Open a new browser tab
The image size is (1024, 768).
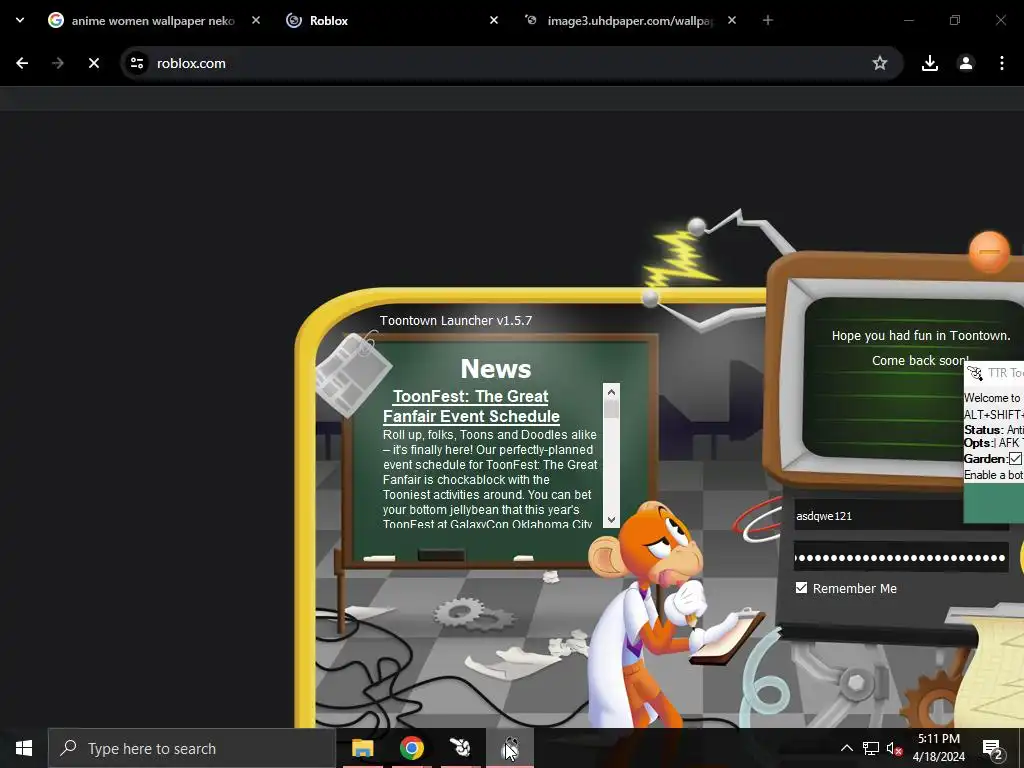(768, 20)
